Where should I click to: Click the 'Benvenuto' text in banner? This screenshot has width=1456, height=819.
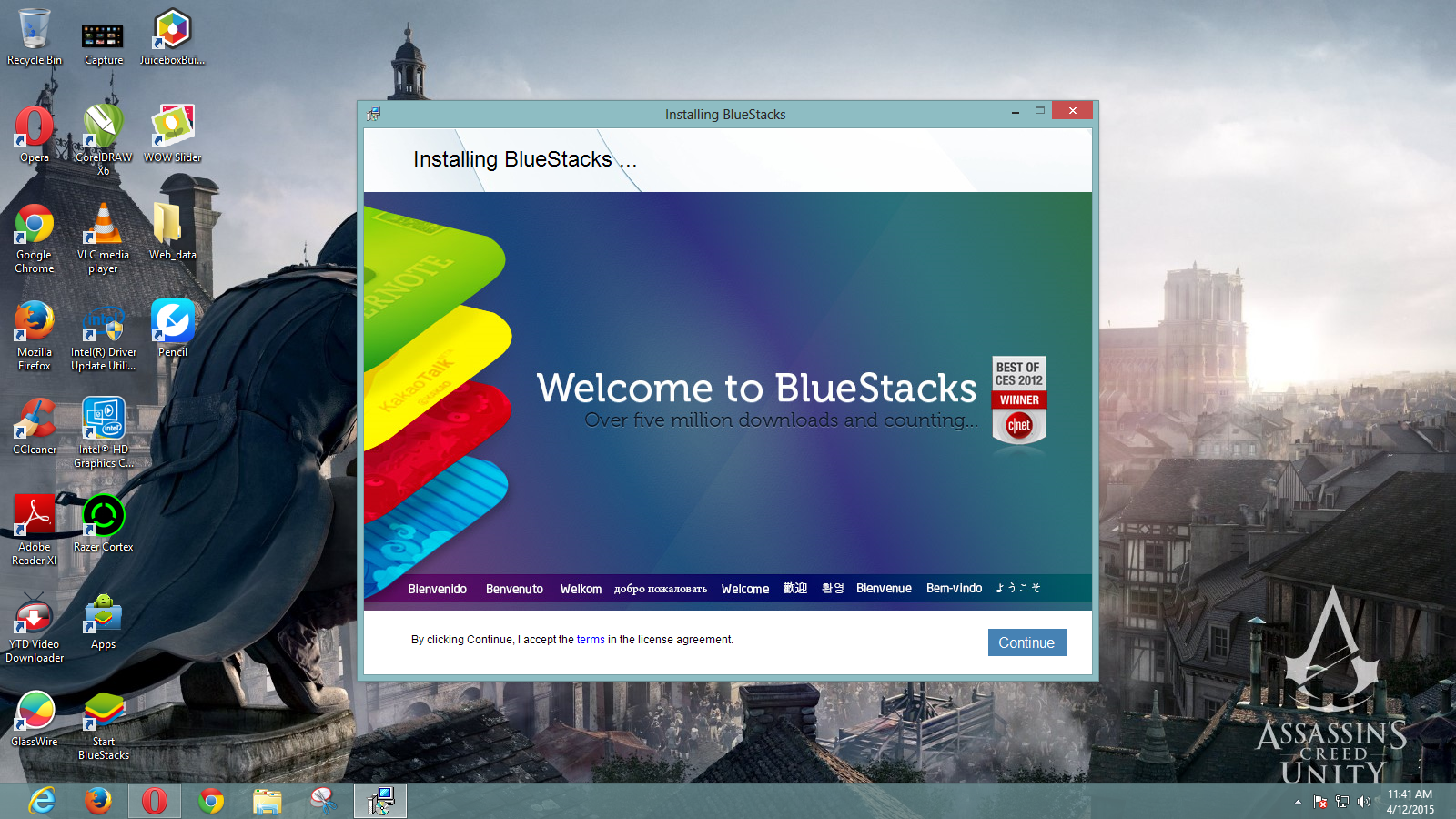(514, 589)
